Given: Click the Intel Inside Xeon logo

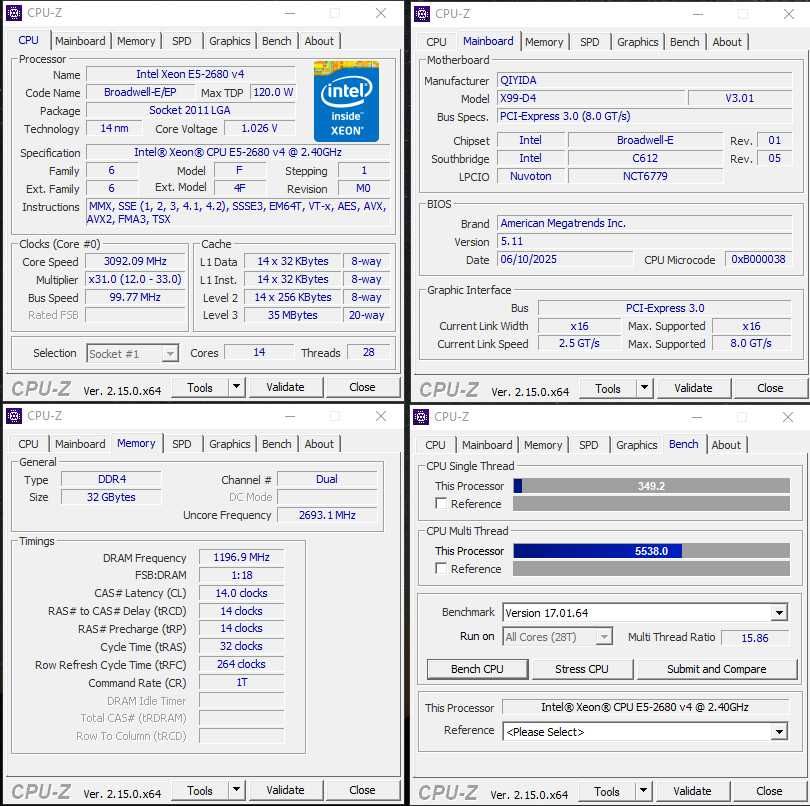Looking at the screenshot, I should (x=346, y=101).
